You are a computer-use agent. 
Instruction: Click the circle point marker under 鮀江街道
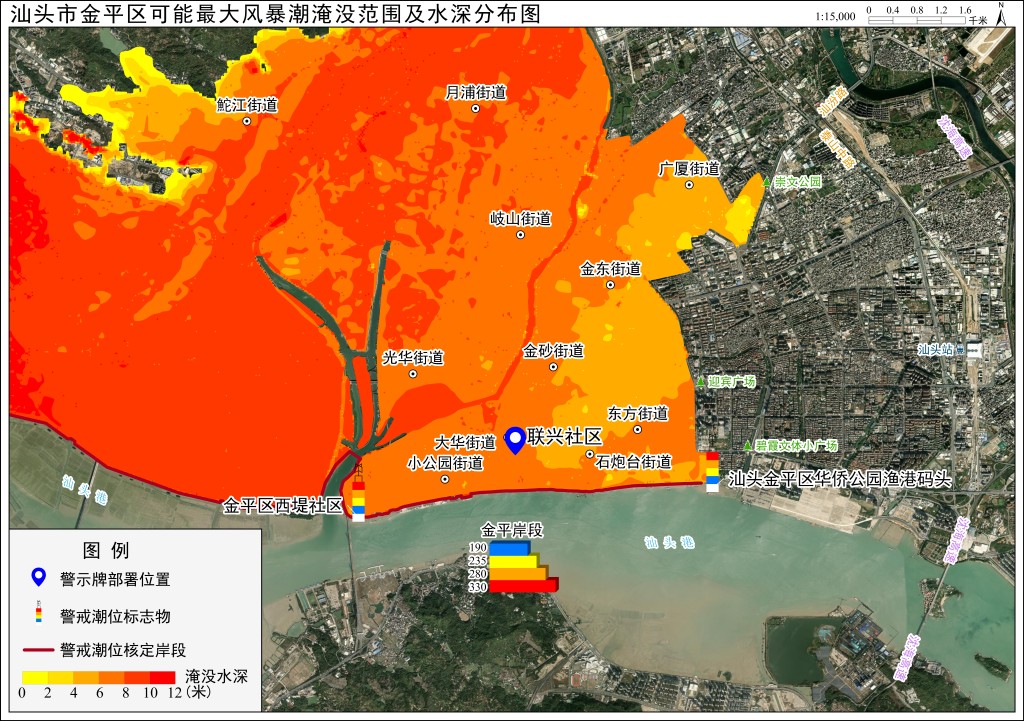247,121
